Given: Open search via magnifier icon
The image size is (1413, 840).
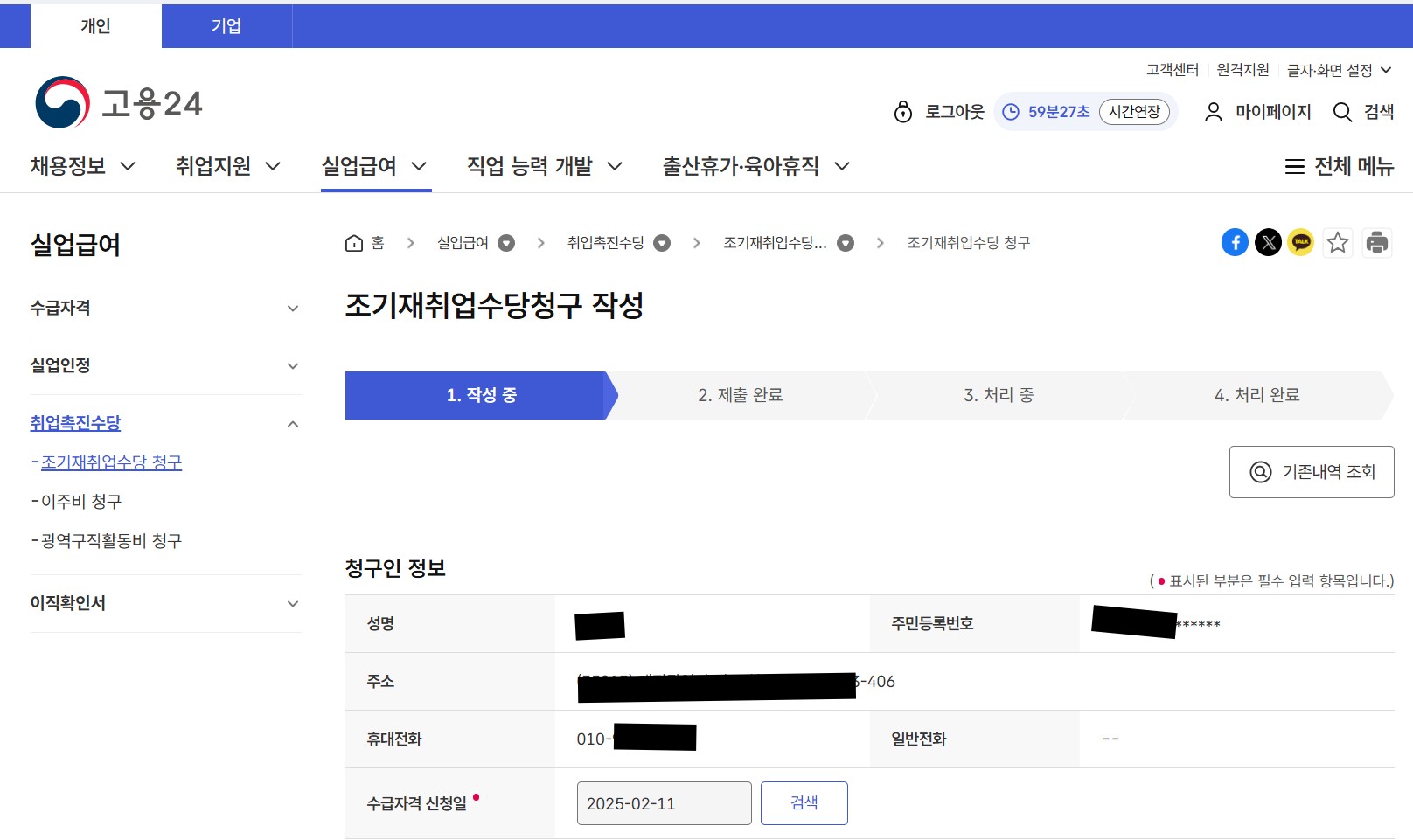Looking at the screenshot, I should point(1342,112).
